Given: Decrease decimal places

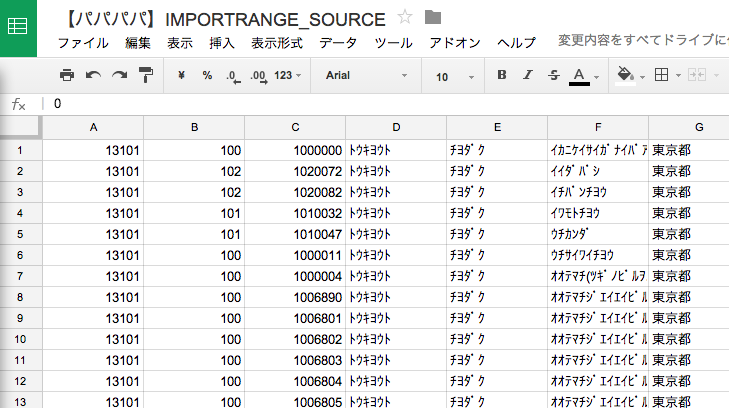Looking at the screenshot, I should [x=233, y=76].
